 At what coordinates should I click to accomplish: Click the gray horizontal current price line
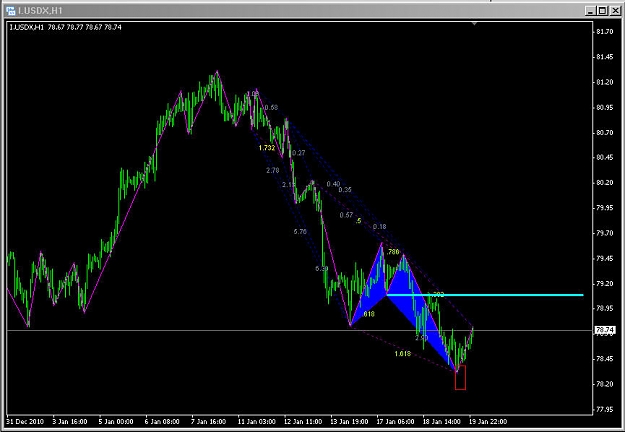pyautogui.click(x=299, y=330)
